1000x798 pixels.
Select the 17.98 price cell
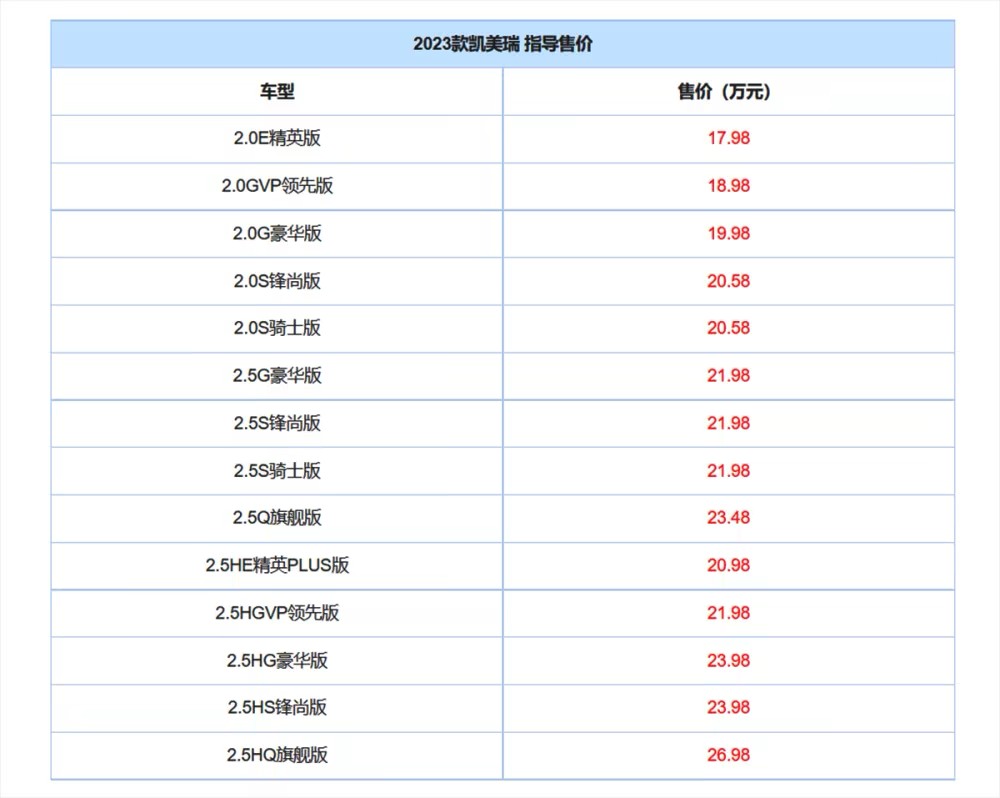(x=728, y=138)
